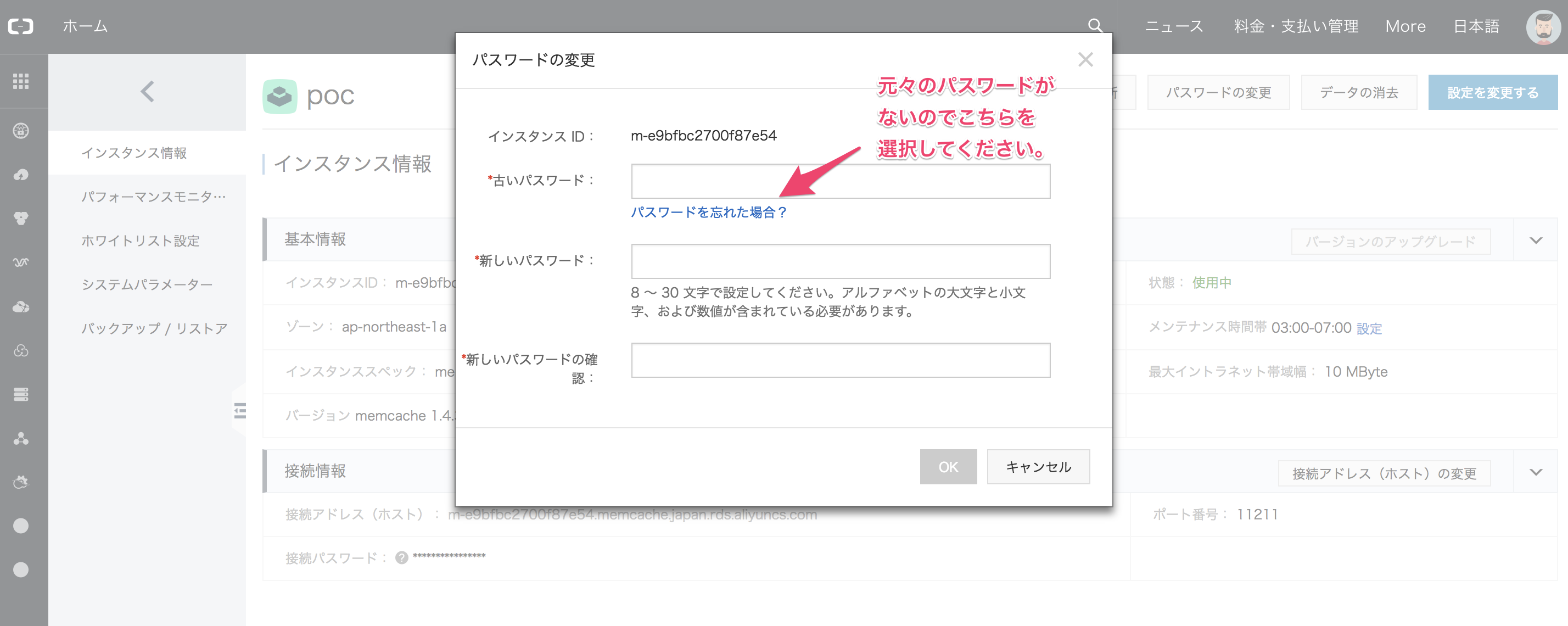Image resolution: width=1568 pixels, height=626 pixels.
Task: Open バックアップ / リストア side menu item
Action: [x=154, y=328]
